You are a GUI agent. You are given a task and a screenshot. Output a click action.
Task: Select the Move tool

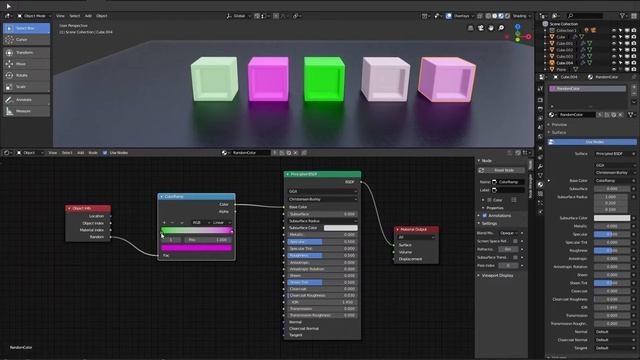tap(27, 64)
